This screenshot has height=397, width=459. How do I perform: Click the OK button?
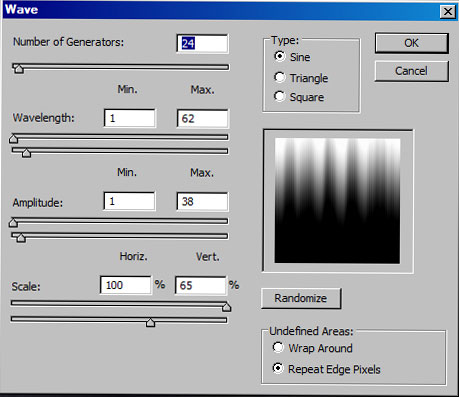412,43
